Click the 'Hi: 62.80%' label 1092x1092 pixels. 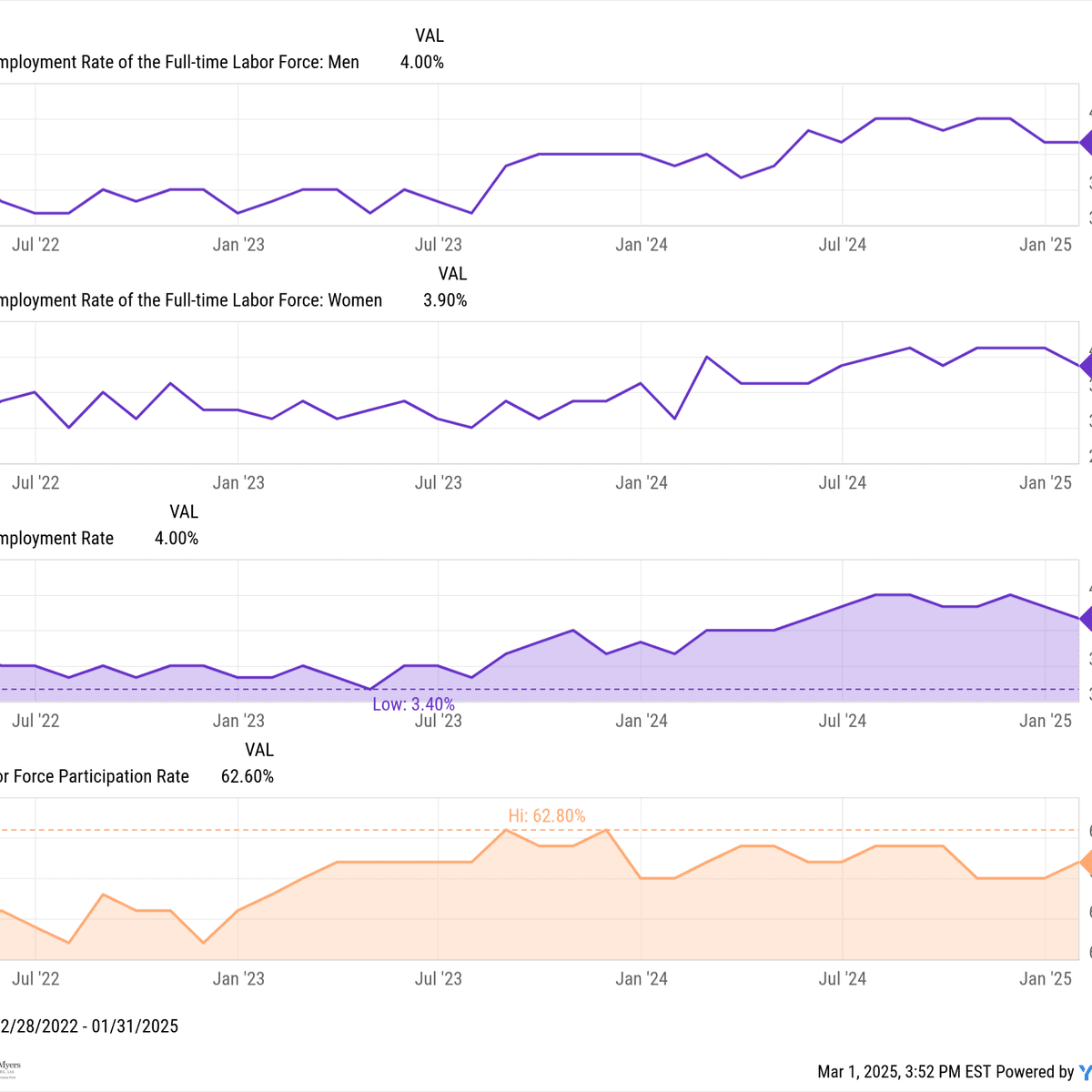click(546, 816)
